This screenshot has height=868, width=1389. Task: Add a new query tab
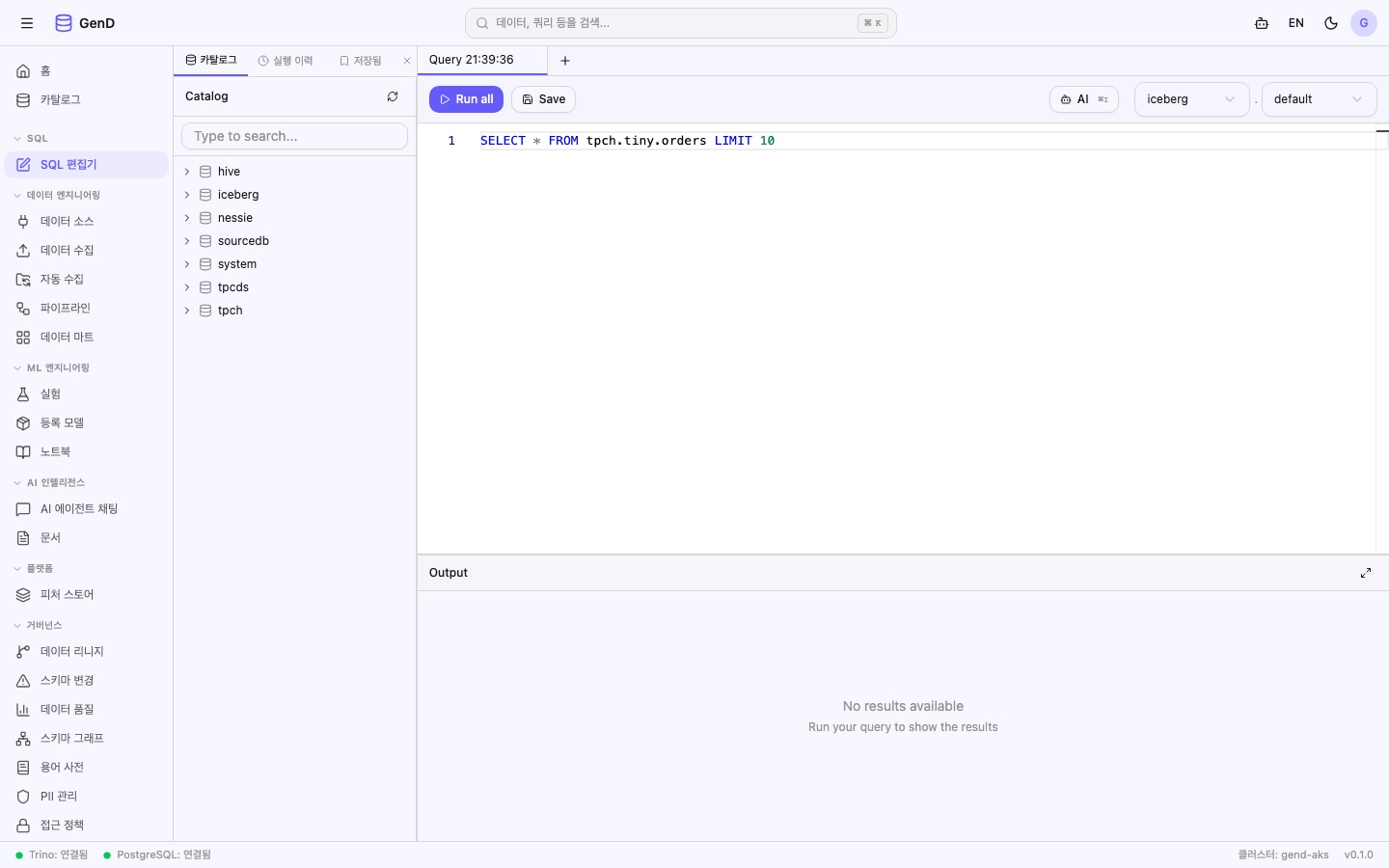565,61
